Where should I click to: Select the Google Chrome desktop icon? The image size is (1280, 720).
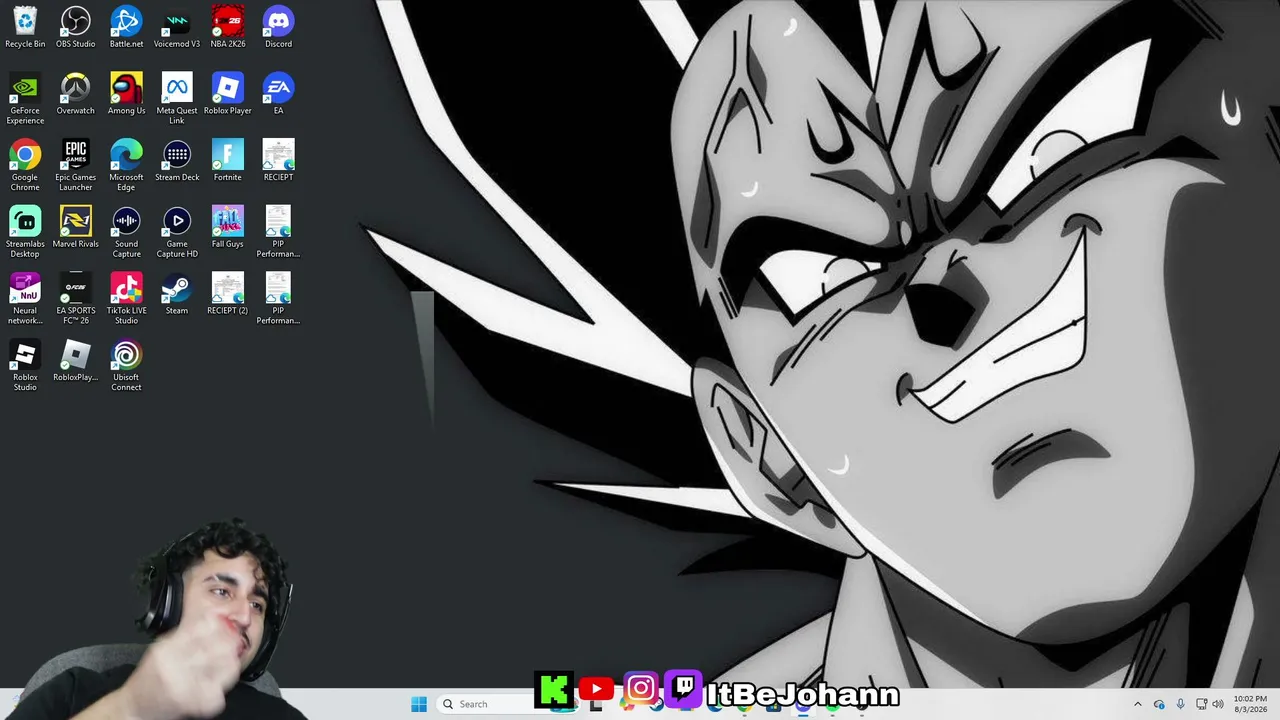(25, 165)
